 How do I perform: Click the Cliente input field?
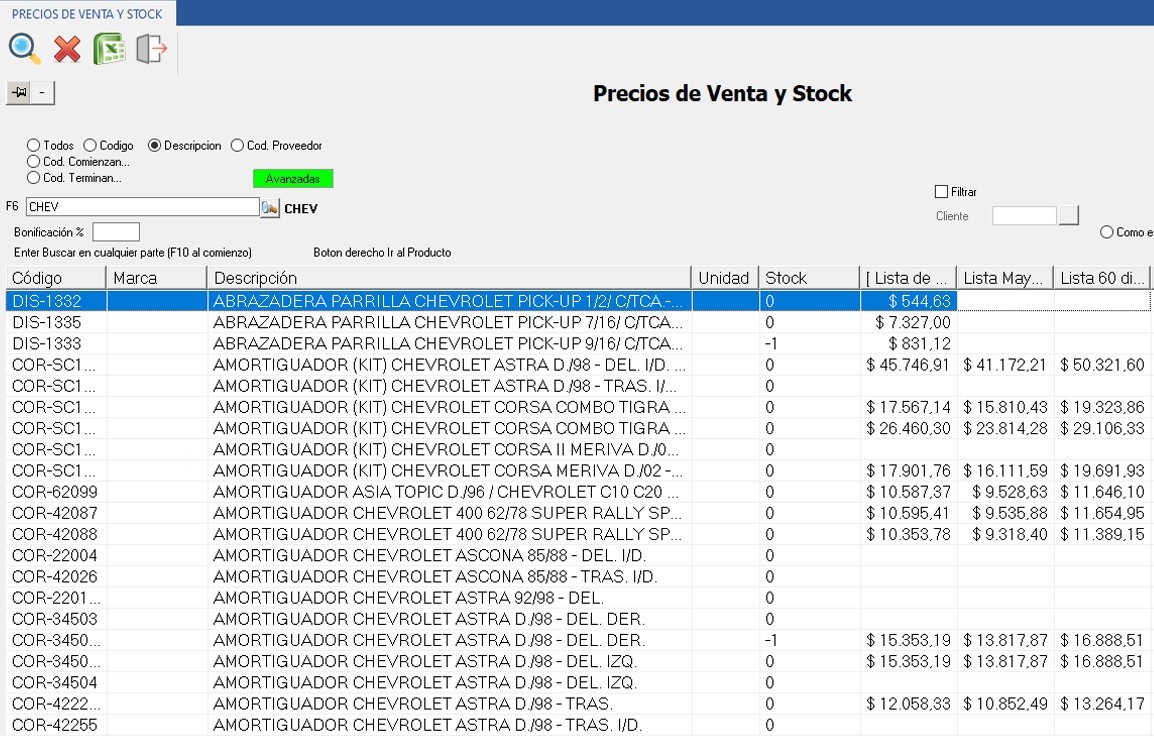pos(1024,216)
